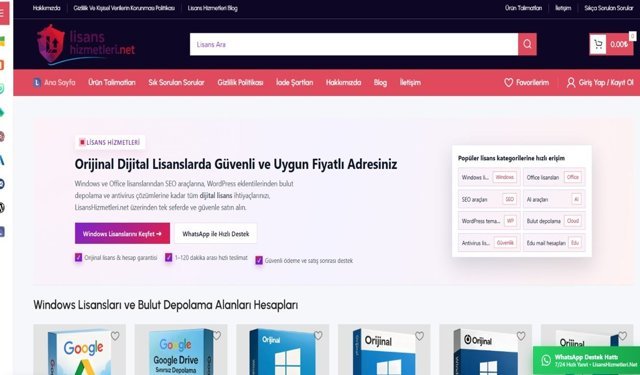Screen dimensions: 640x375
Task: Open the Google Drive Sınırsız Depolama thumbnail
Action: [x=181, y=351]
